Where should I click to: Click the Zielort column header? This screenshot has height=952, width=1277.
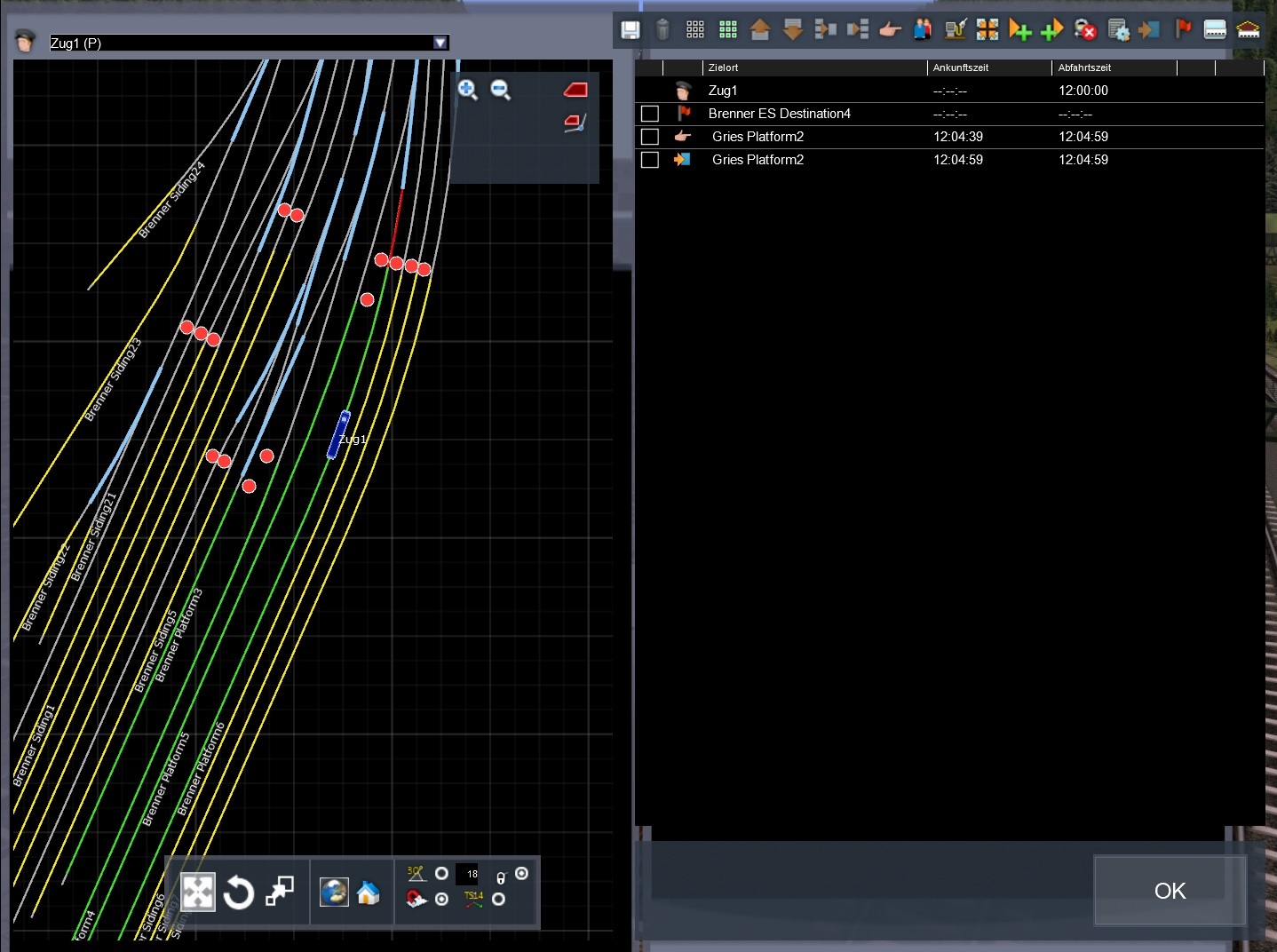point(723,67)
